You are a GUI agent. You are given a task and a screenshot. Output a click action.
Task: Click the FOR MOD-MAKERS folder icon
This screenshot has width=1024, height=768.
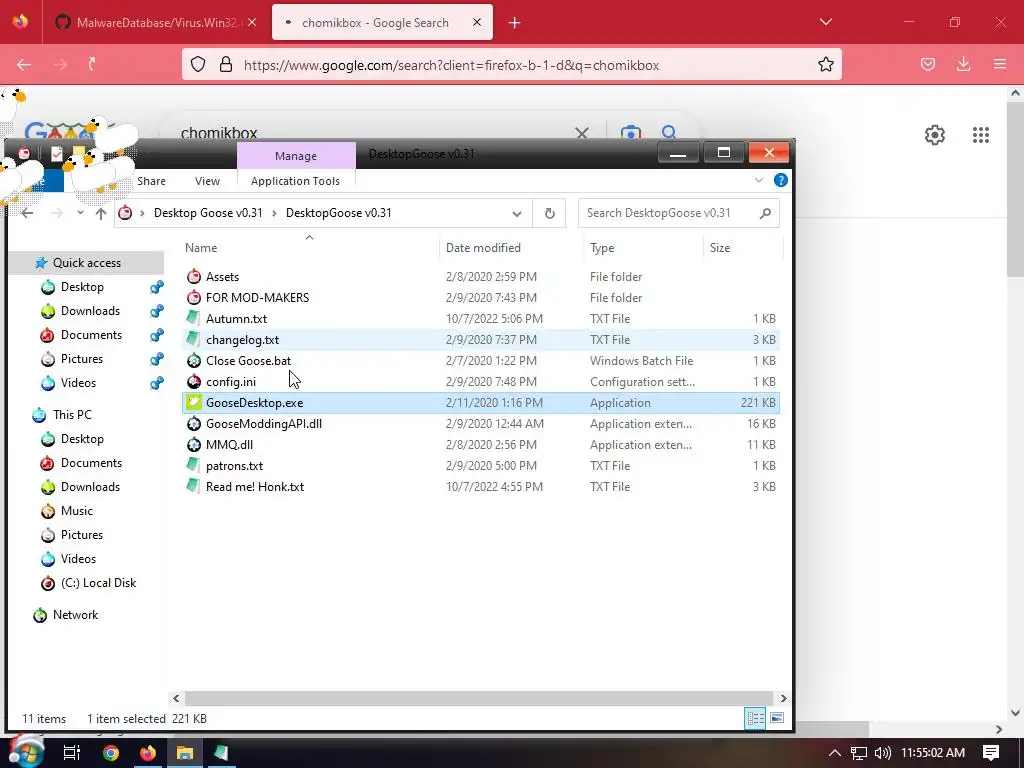click(x=193, y=298)
